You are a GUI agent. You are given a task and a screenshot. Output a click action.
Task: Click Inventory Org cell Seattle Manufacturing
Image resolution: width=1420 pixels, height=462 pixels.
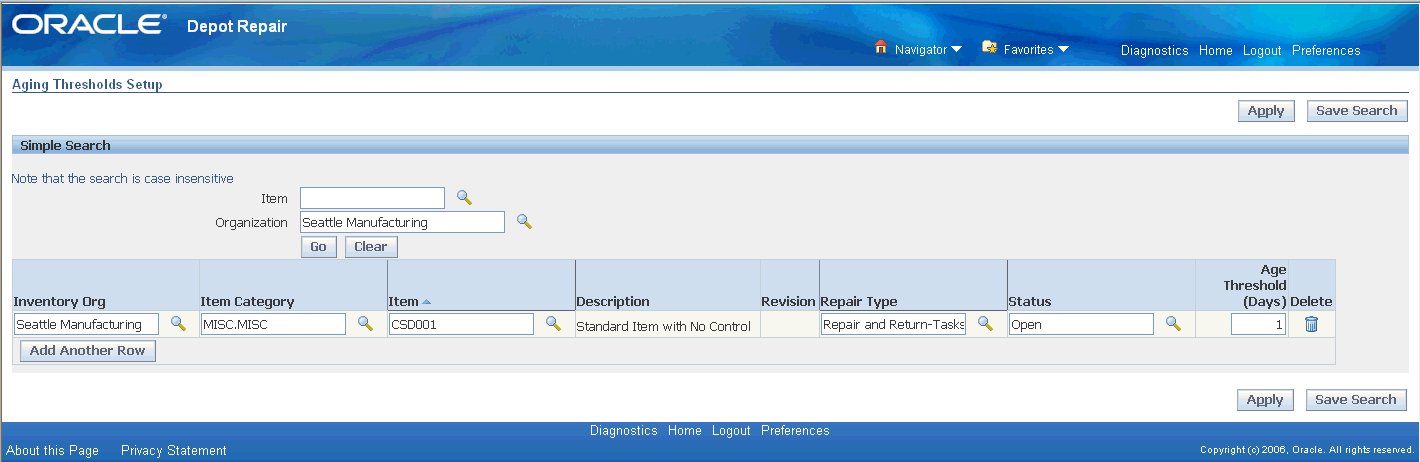tap(86, 324)
